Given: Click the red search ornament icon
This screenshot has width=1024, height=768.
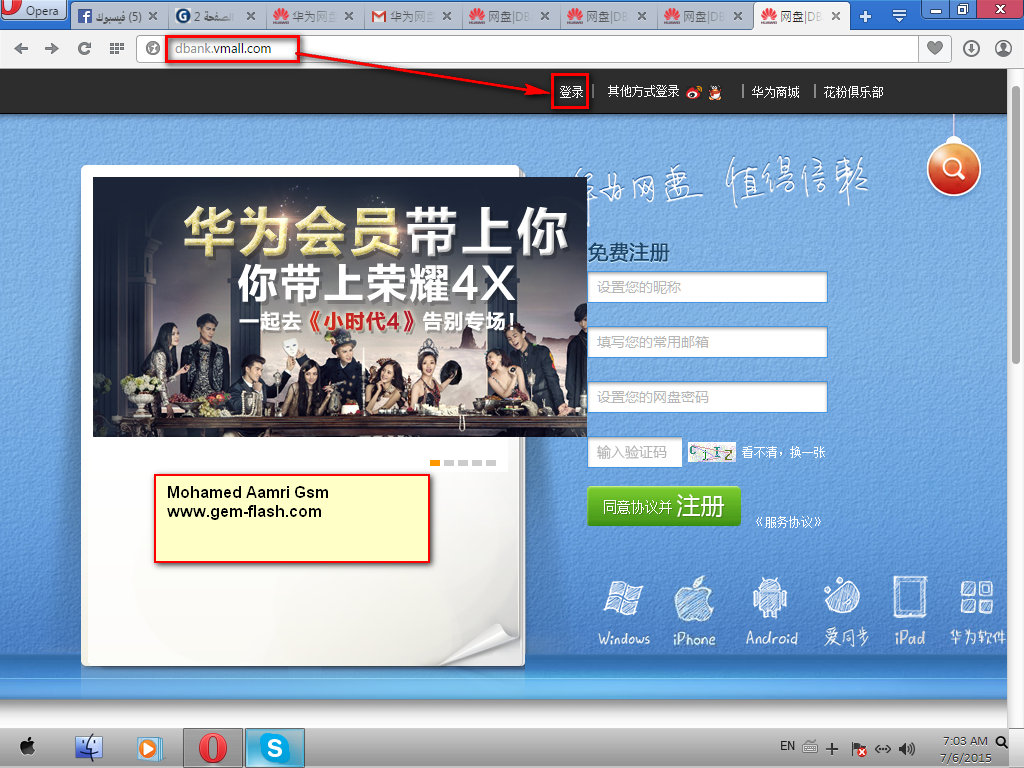Looking at the screenshot, I should tap(953, 168).
